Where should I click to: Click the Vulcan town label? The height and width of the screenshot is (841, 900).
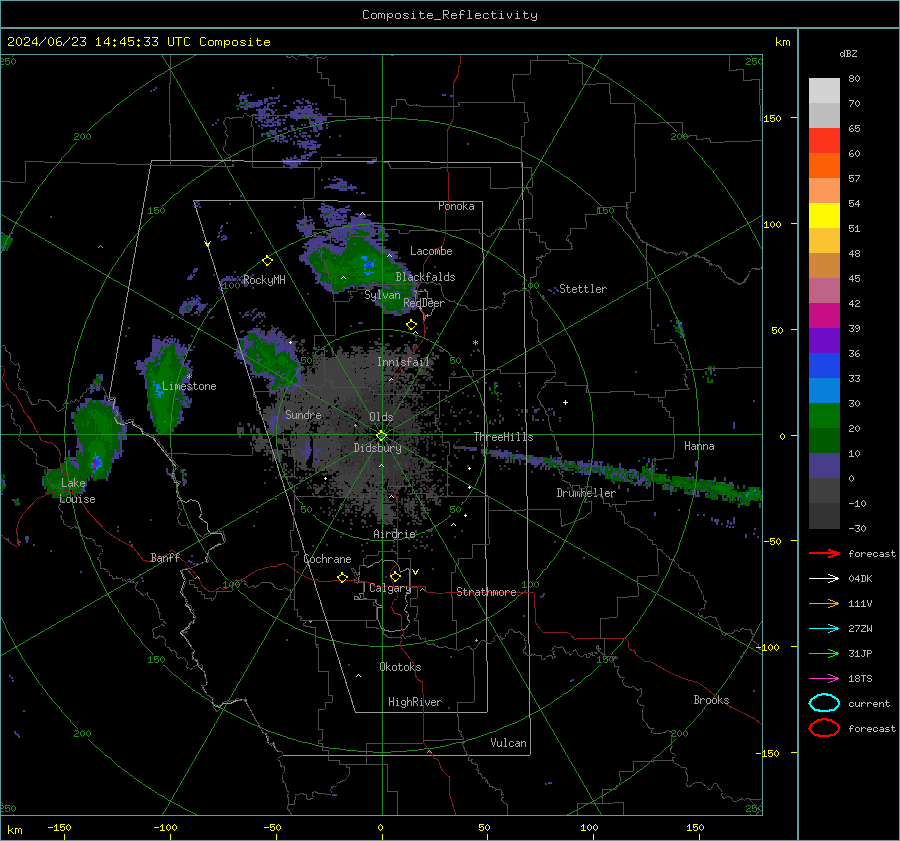[x=508, y=743]
